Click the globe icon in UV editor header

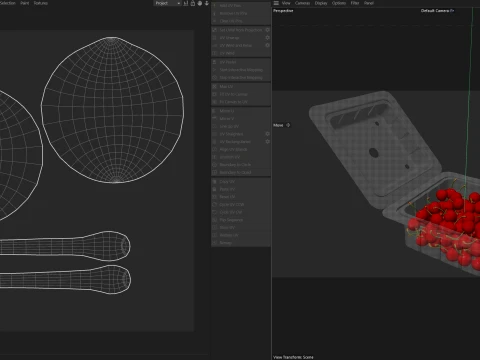200,3
